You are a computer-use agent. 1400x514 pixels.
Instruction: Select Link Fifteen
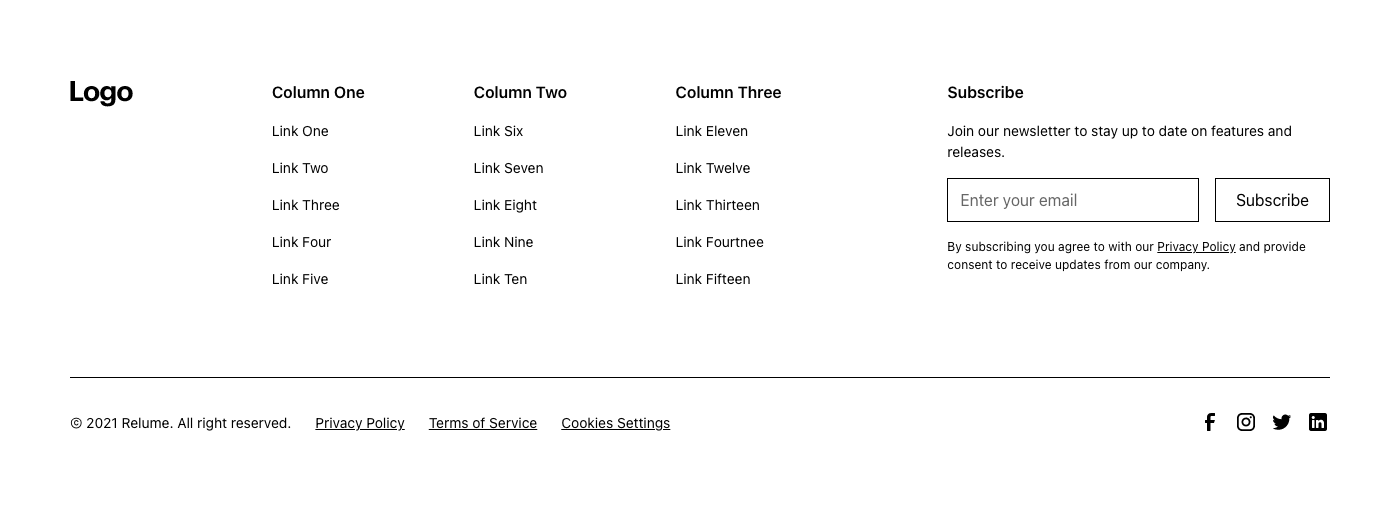click(x=712, y=279)
